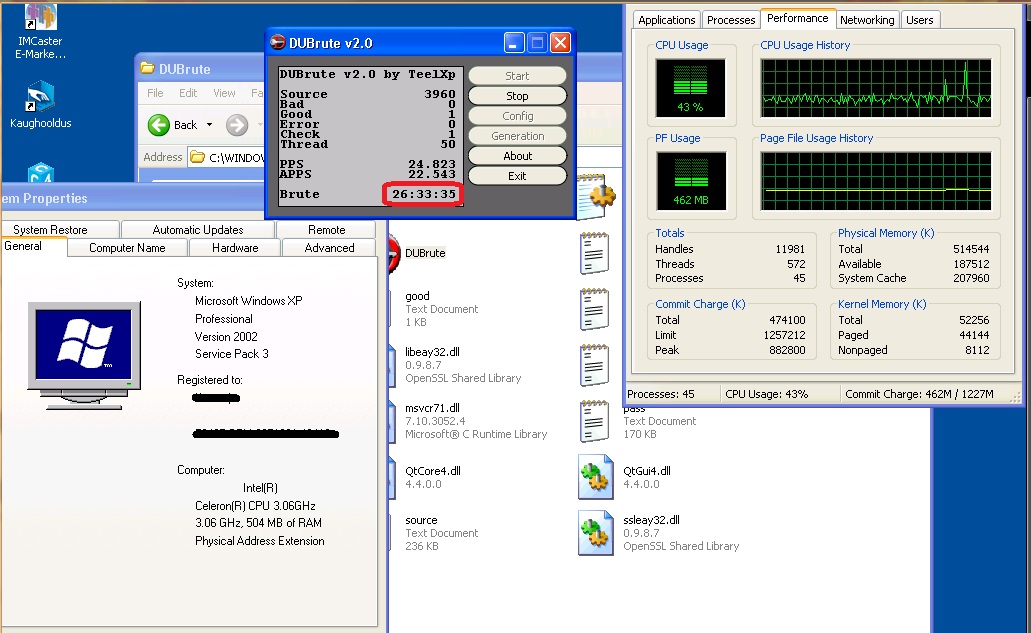The height and width of the screenshot is (633, 1031).
Task: Click the DUBrute app icon in title bar
Action: 278,43
